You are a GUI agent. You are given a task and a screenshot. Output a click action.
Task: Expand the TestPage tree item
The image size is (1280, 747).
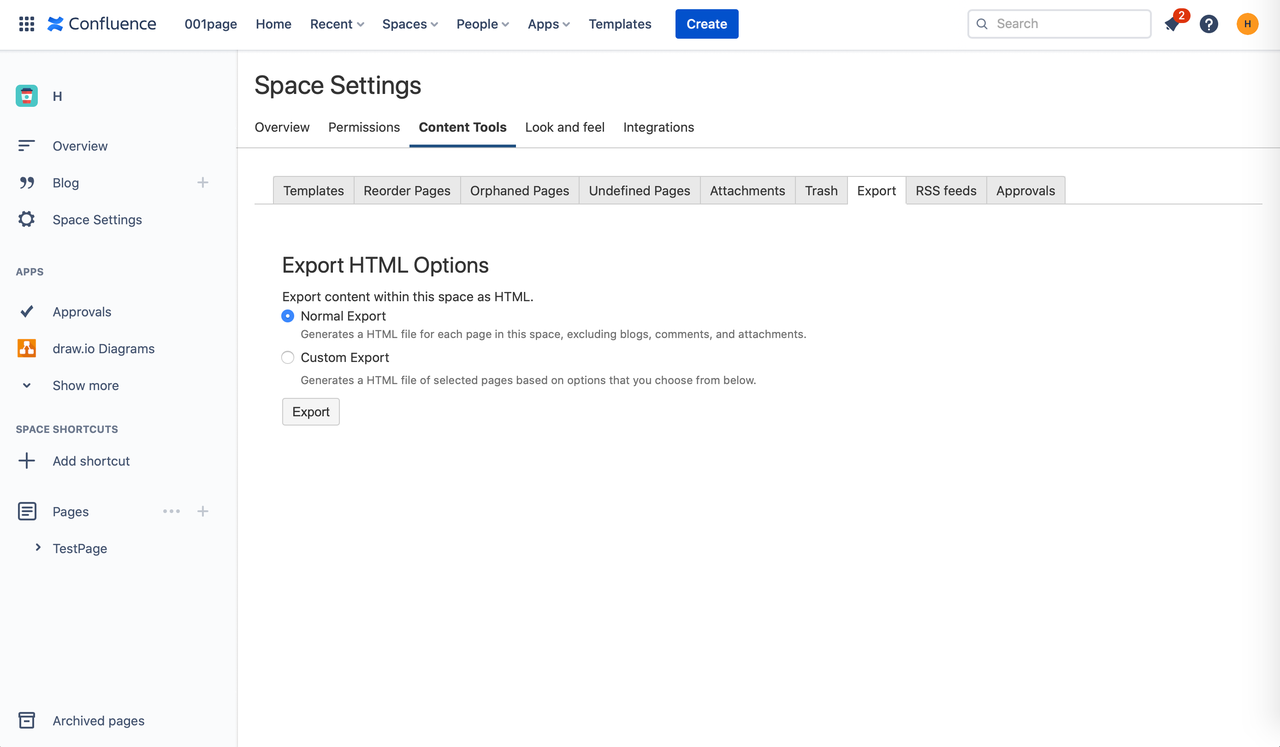pos(38,548)
